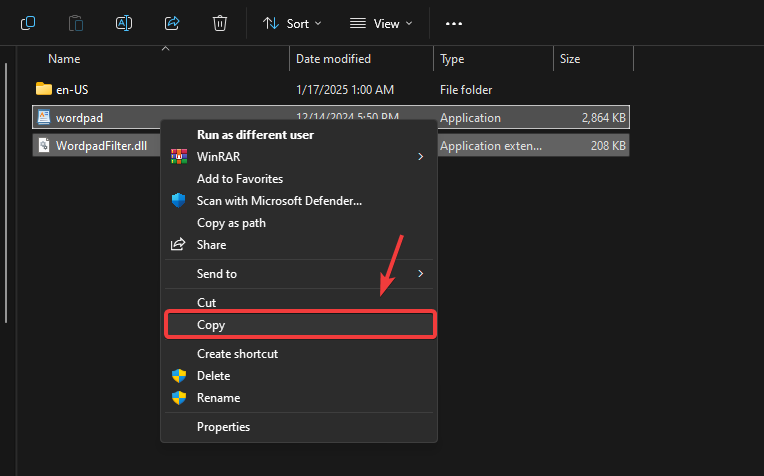Click the Name column header
This screenshot has width=764, height=476.
pyautogui.click(x=64, y=59)
